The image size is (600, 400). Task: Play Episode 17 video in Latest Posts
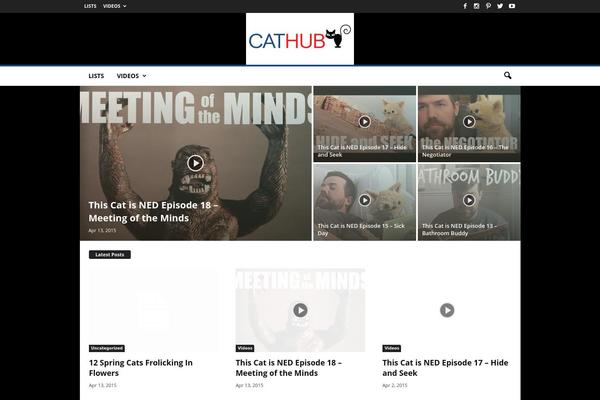pyautogui.click(x=447, y=310)
